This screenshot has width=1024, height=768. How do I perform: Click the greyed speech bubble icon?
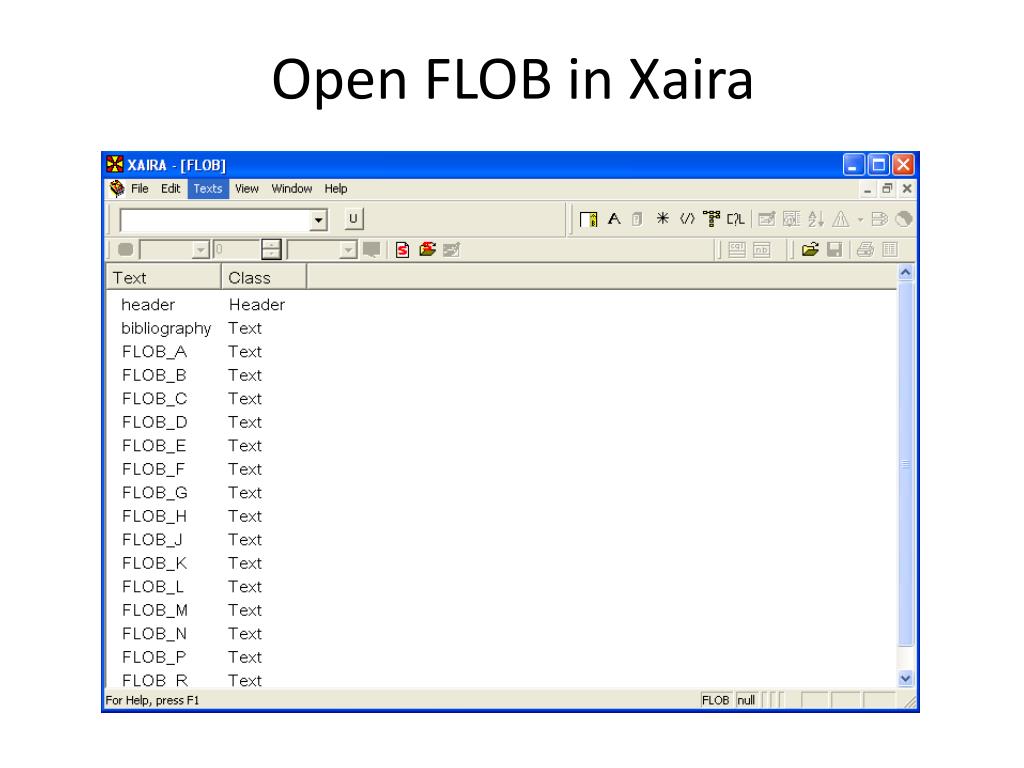tap(372, 249)
